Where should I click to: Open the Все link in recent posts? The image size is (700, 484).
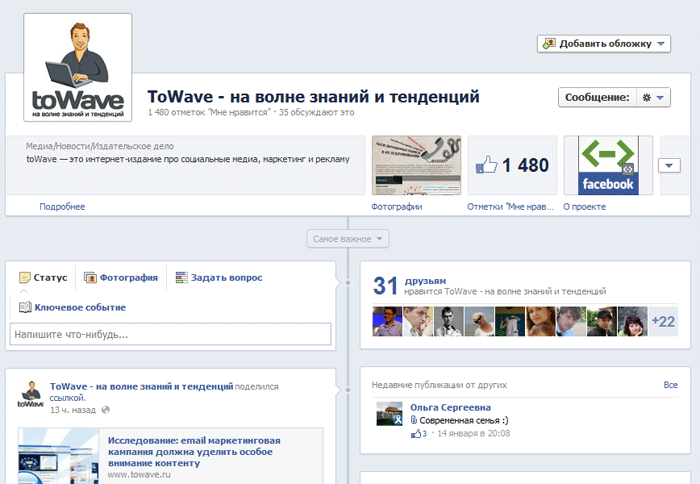tap(671, 385)
